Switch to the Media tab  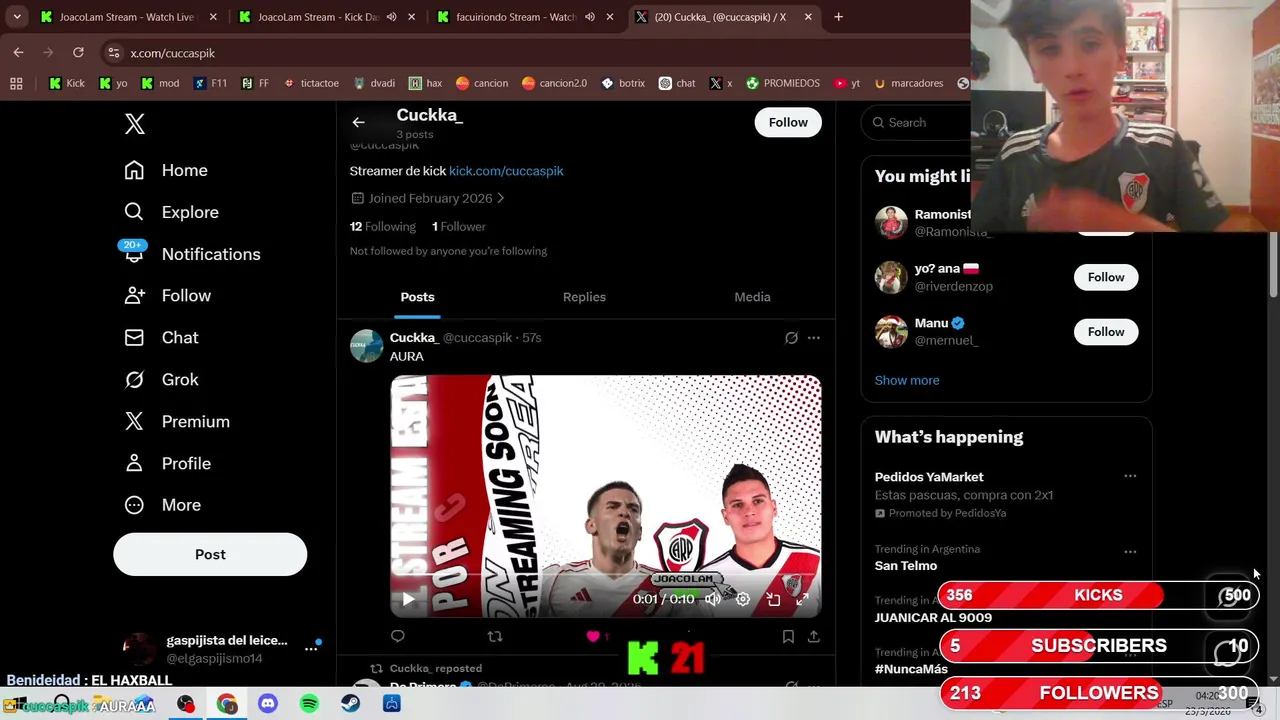pyautogui.click(x=752, y=297)
